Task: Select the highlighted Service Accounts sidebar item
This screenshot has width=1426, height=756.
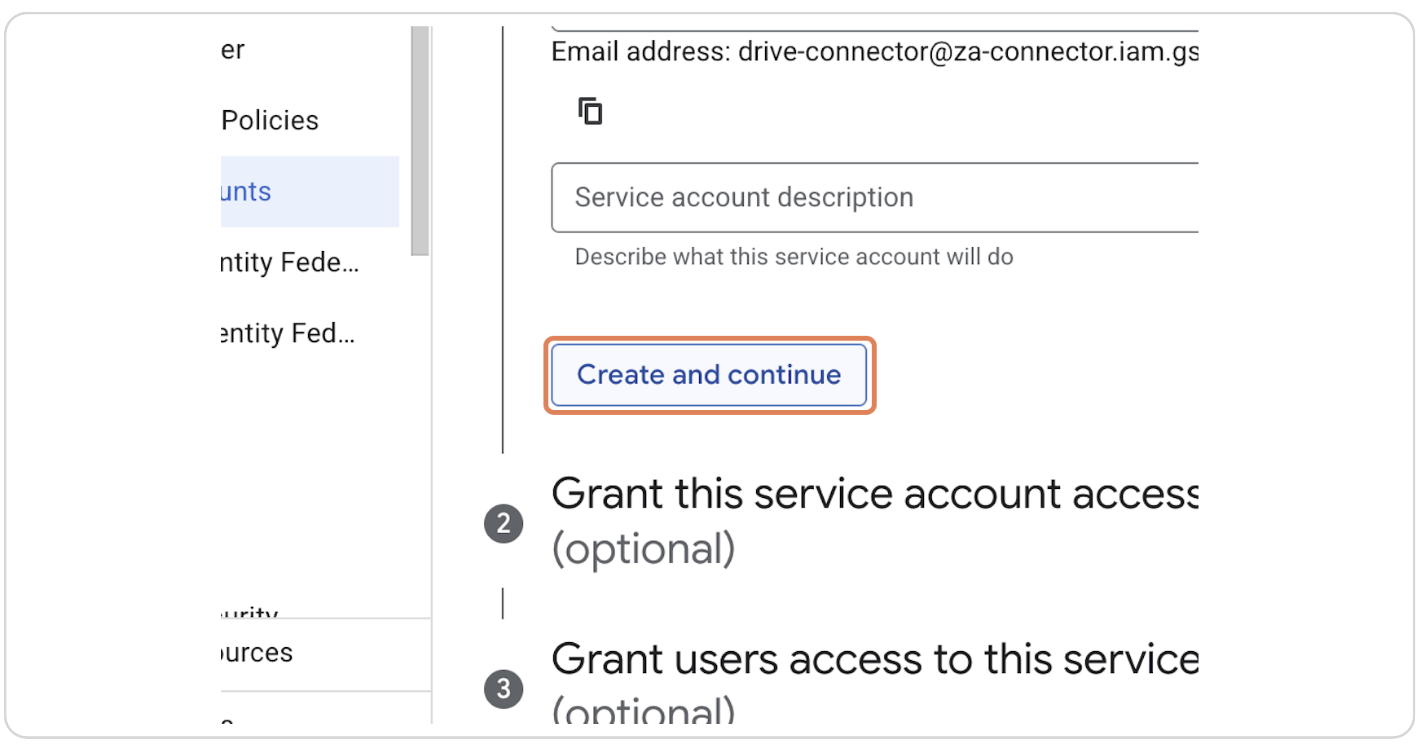Action: coord(308,191)
